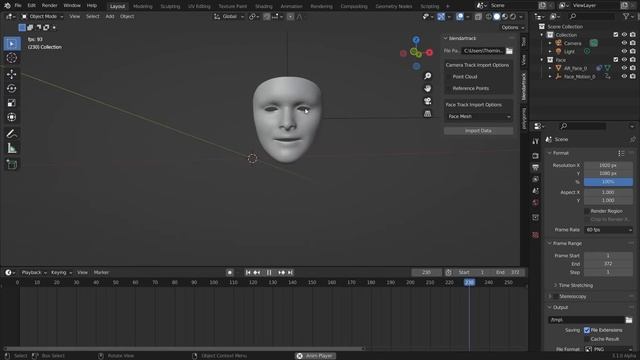640x360 pixels.
Task: Enable Point Cloud import option
Action: coord(449,77)
